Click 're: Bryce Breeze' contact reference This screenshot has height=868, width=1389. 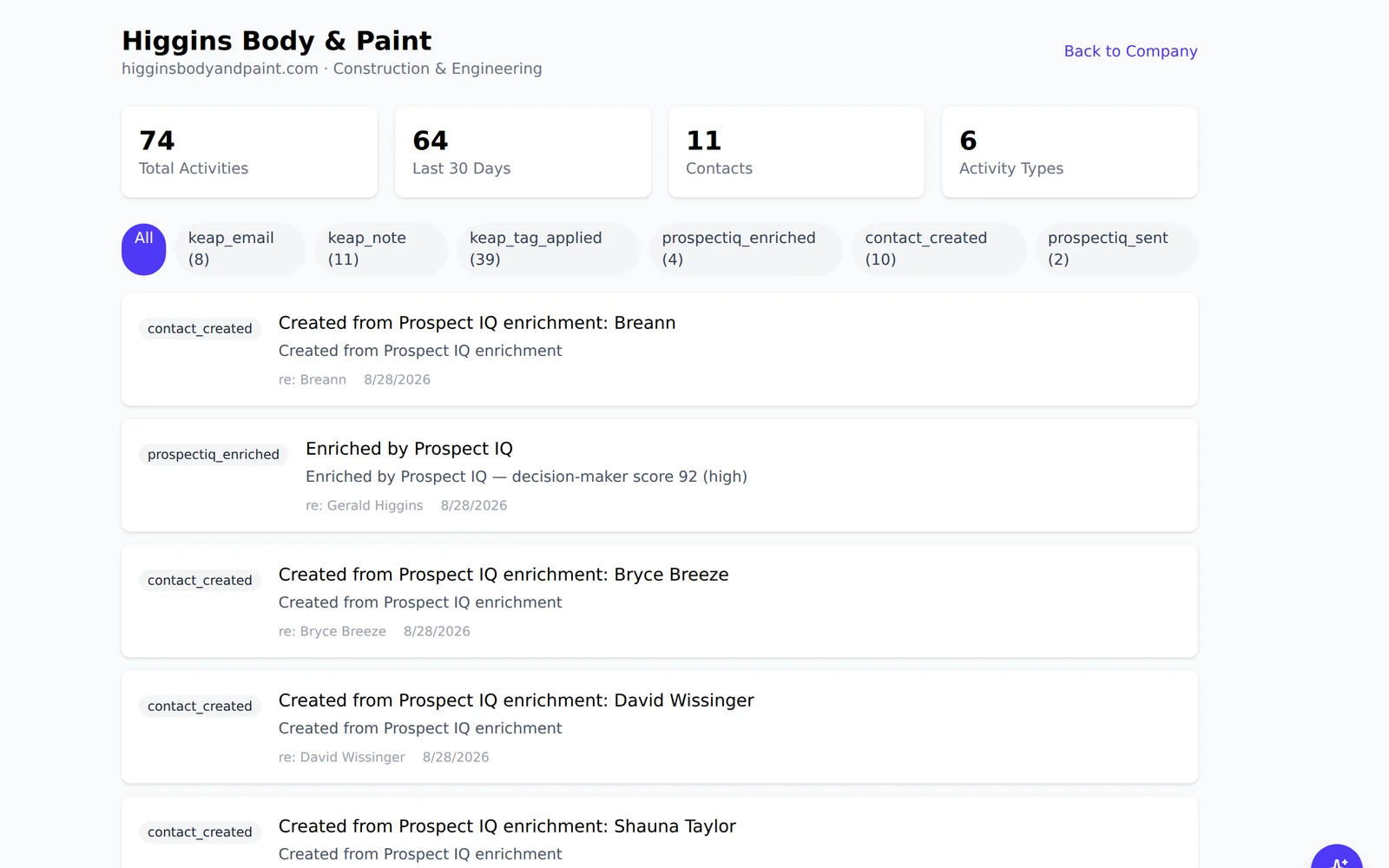(x=332, y=631)
